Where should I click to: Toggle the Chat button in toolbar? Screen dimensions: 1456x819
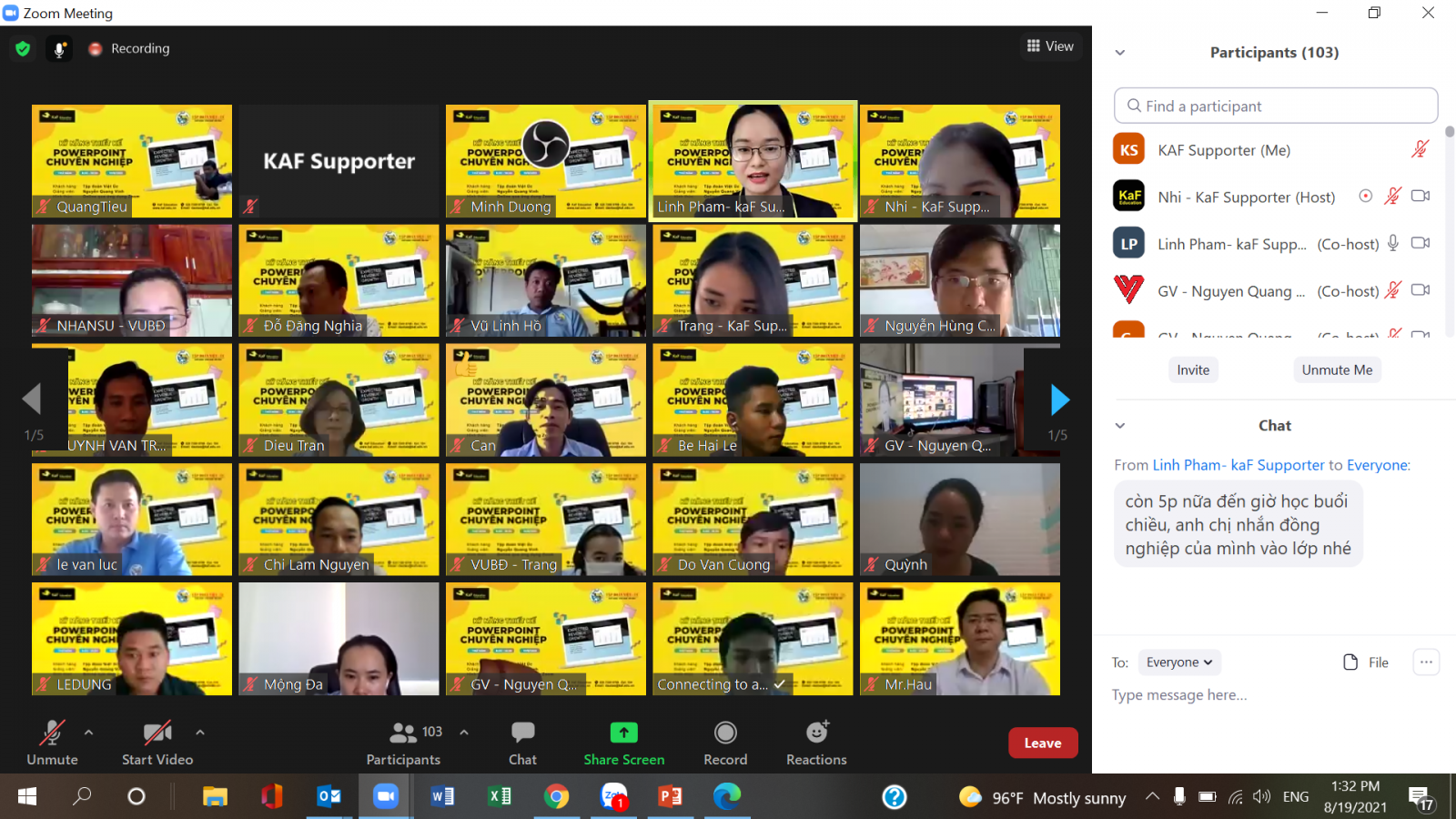[x=522, y=743]
